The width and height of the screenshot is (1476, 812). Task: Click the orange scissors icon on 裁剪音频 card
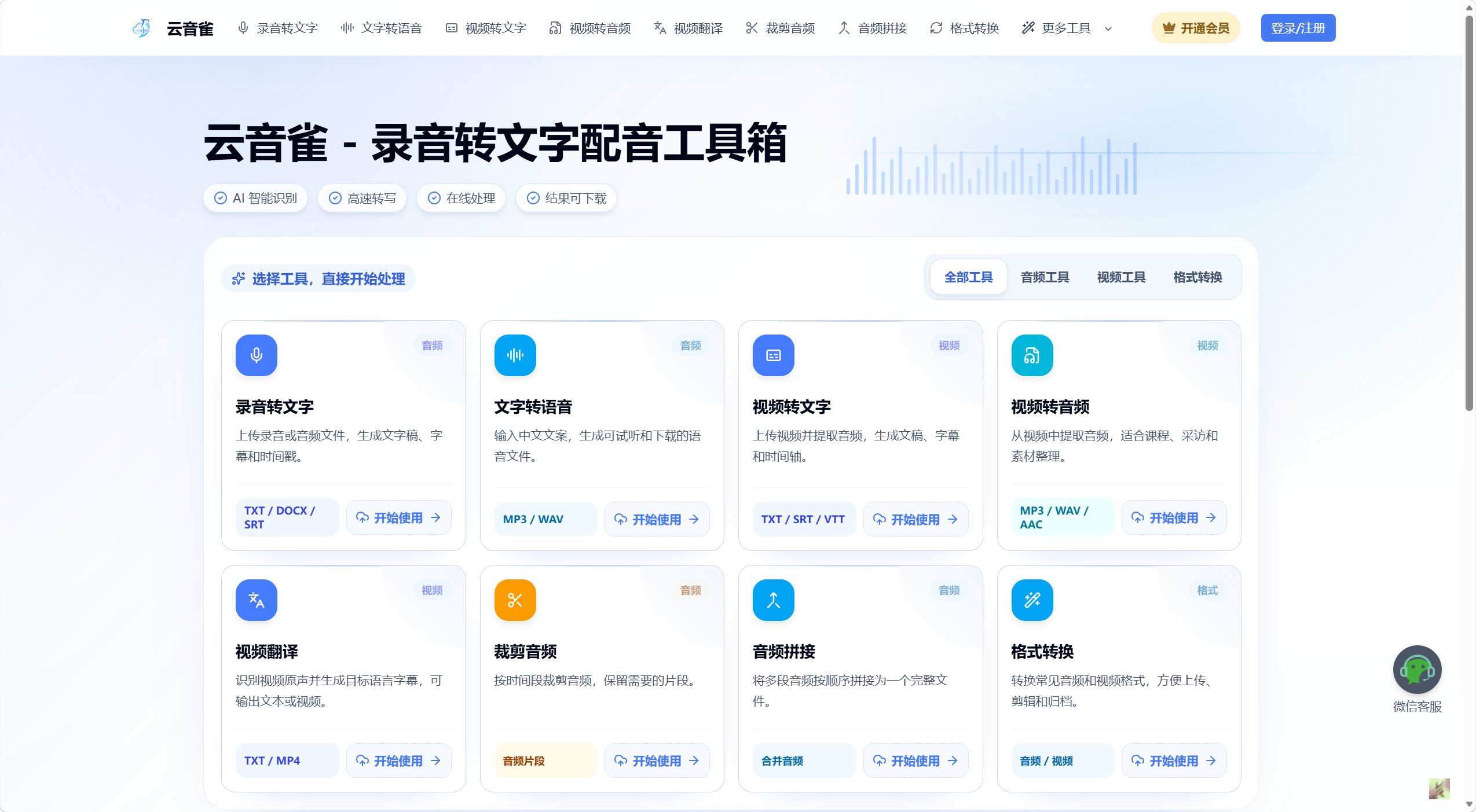click(x=515, y=600)
